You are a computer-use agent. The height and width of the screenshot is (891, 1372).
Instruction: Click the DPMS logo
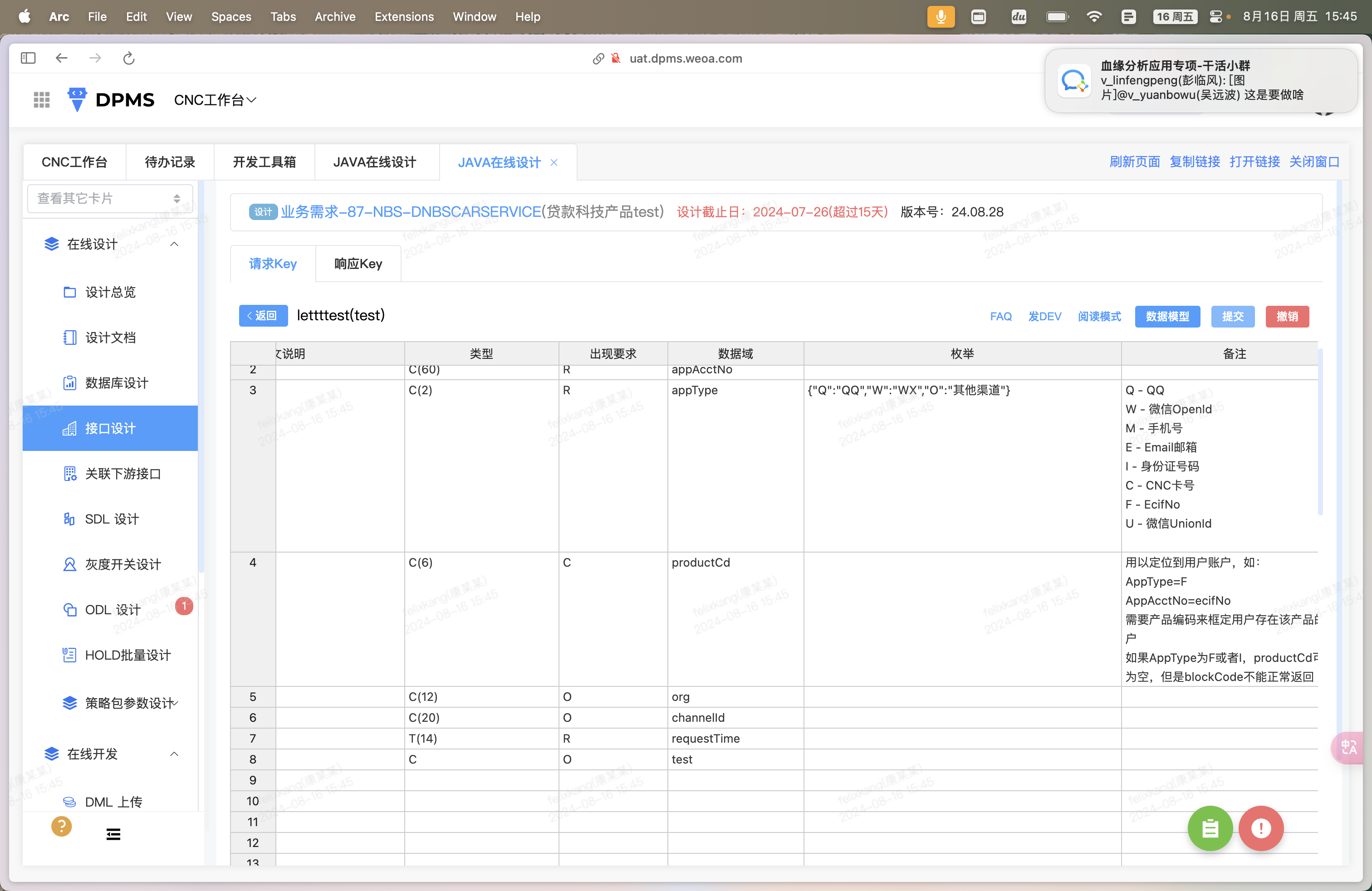pyautogui.click(x=111, y=100)
